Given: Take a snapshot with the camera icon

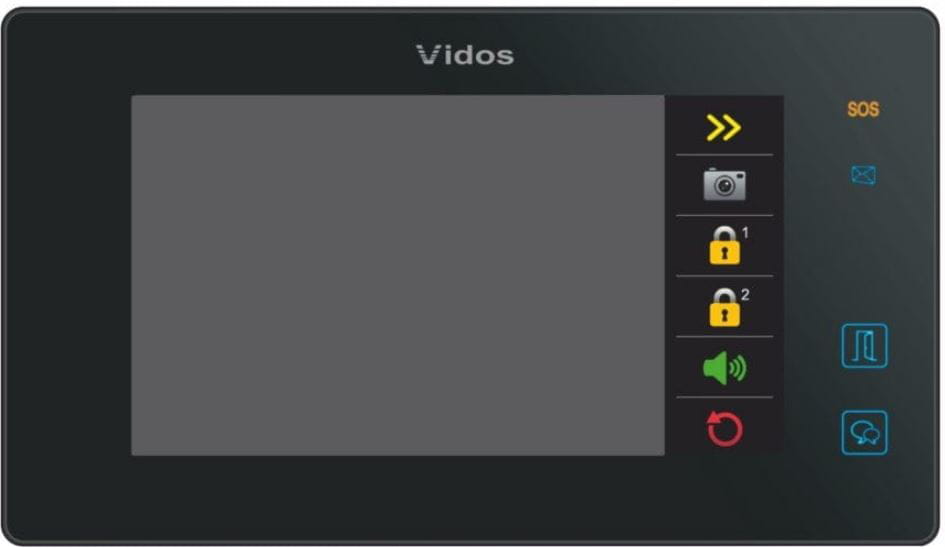Looking at the screenshot, I should pos(724,184).
